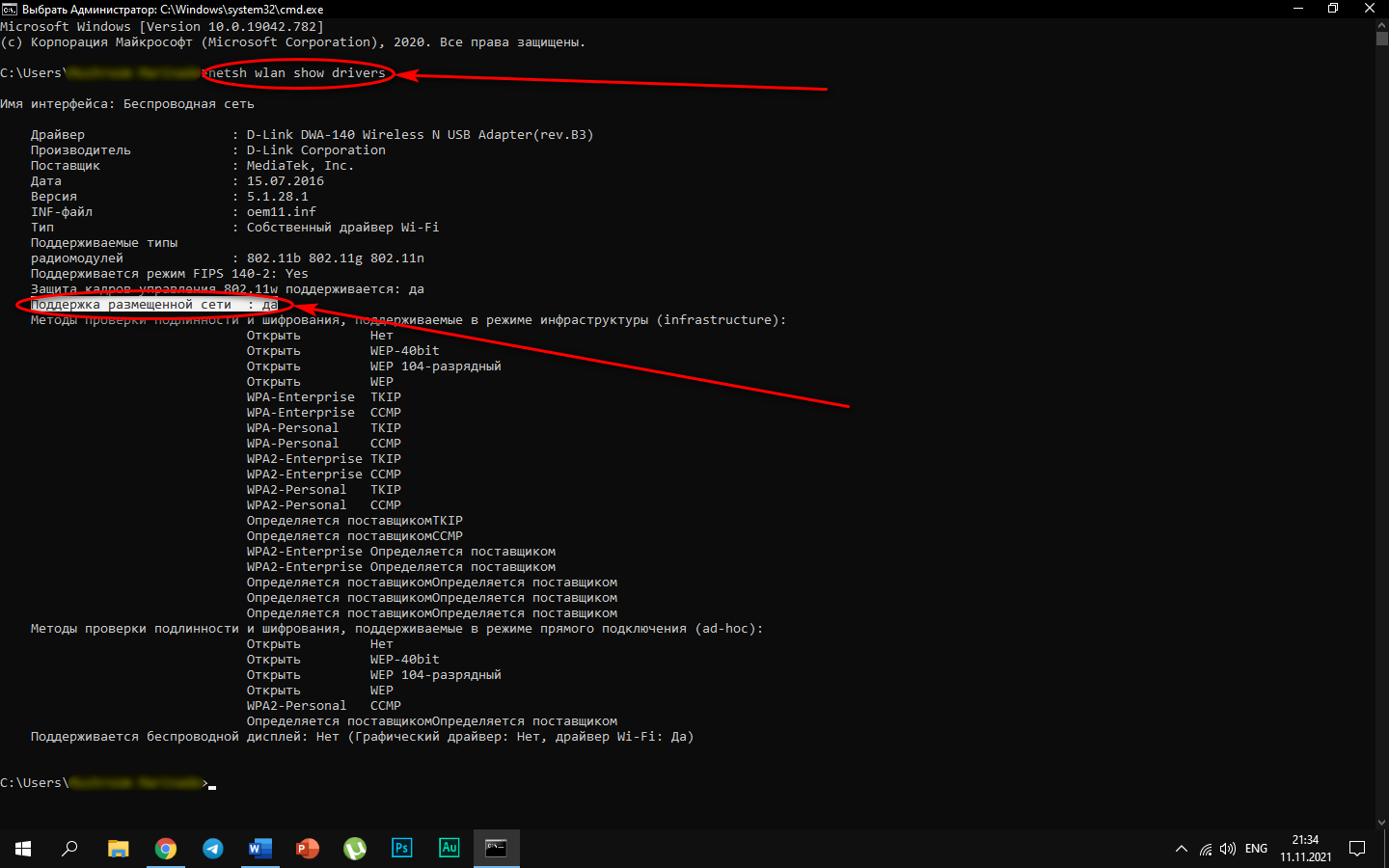Launch Adobe Photoshop from the taskbar

pyautogui.click(x=402, y=849)
